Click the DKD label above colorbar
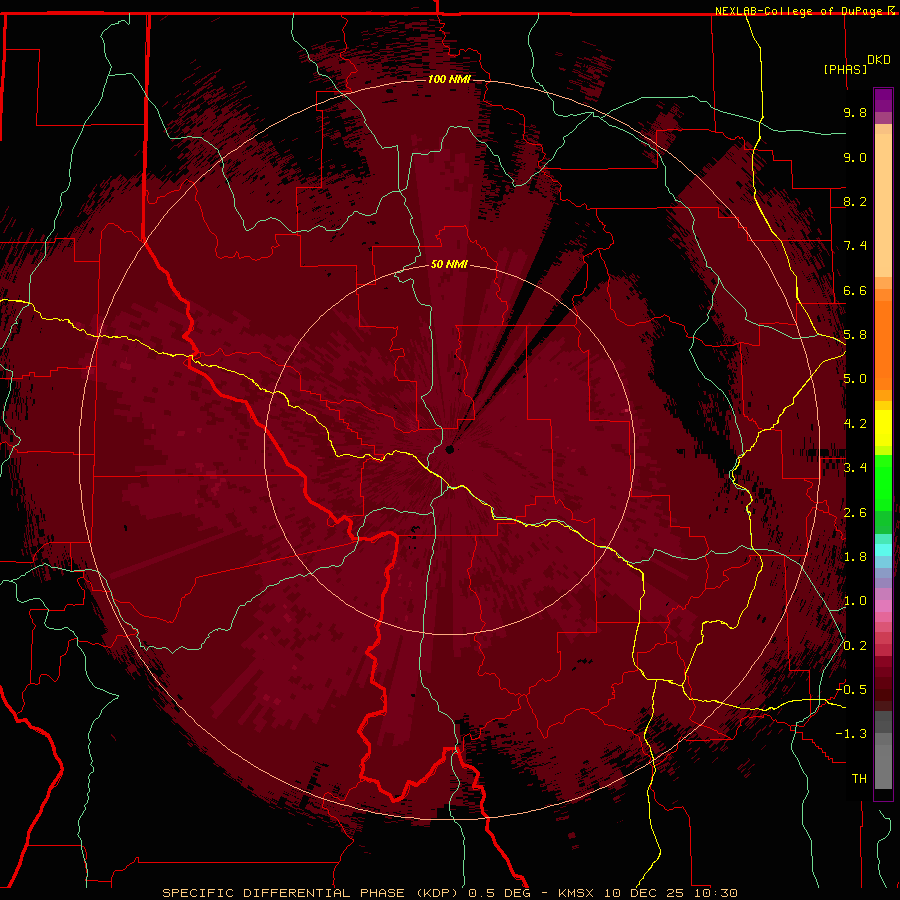The width and height of the screenshot is (900, 900). (x=879, y=60)
